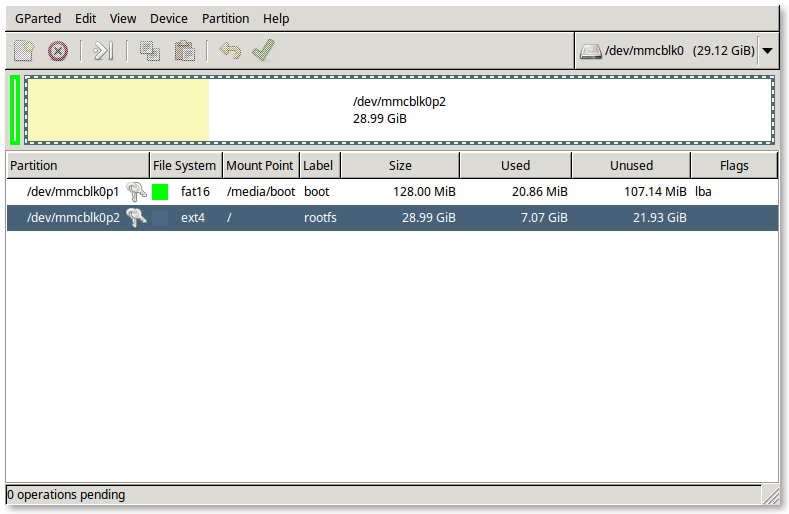Click the 7.07 GiB used value
Viewport: 789px width, 514px height.
pos(544,218)
